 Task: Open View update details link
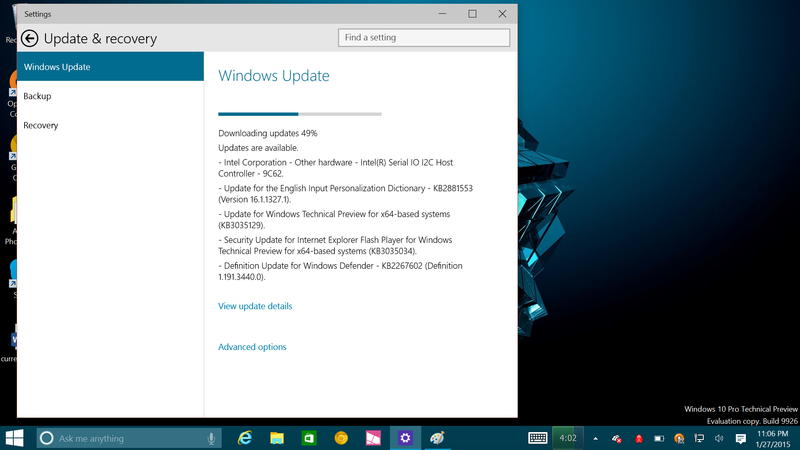255,306
